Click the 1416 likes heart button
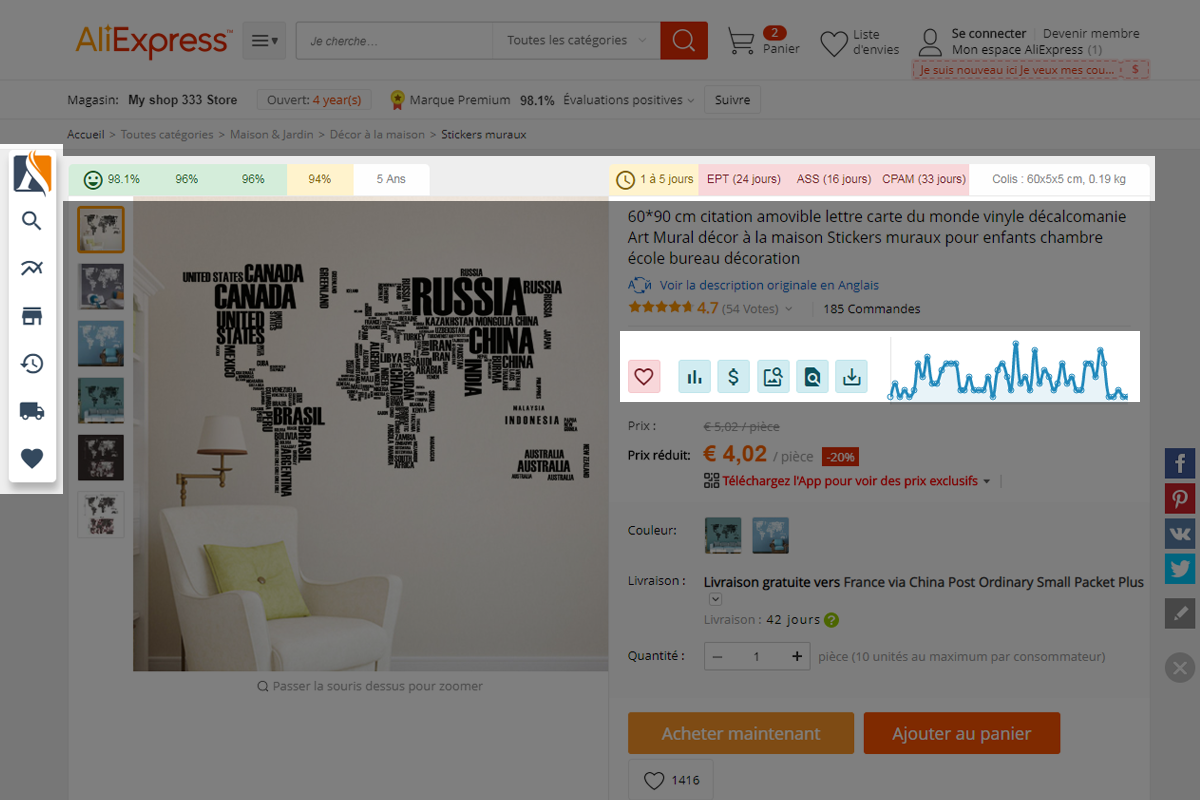Screen dimensions: 1200x800 pyautogui.click(x=670, y=780)
